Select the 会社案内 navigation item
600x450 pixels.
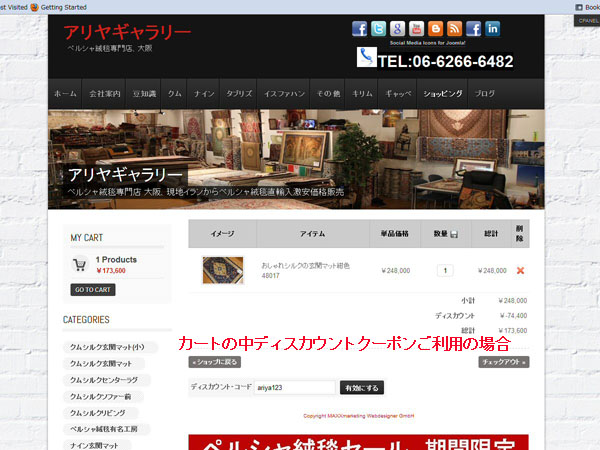click(105, 93)
